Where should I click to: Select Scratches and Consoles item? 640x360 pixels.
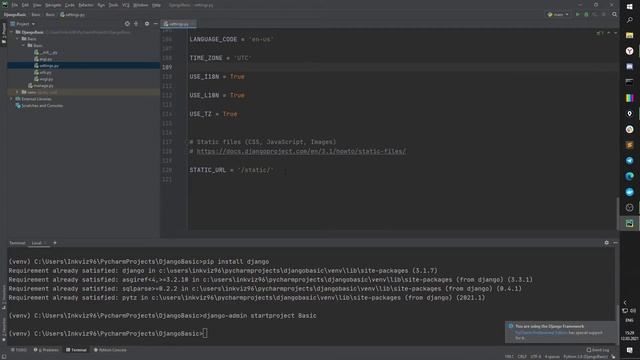[39, 106]
